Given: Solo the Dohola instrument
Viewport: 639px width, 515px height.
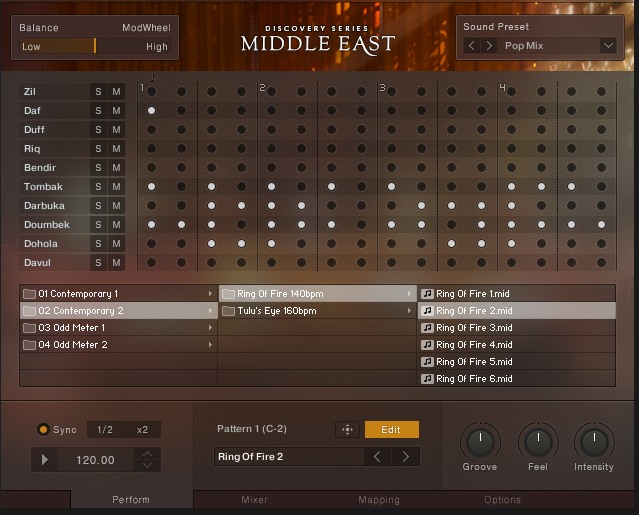Looking at the screenshot, I should tap(98, 244).
